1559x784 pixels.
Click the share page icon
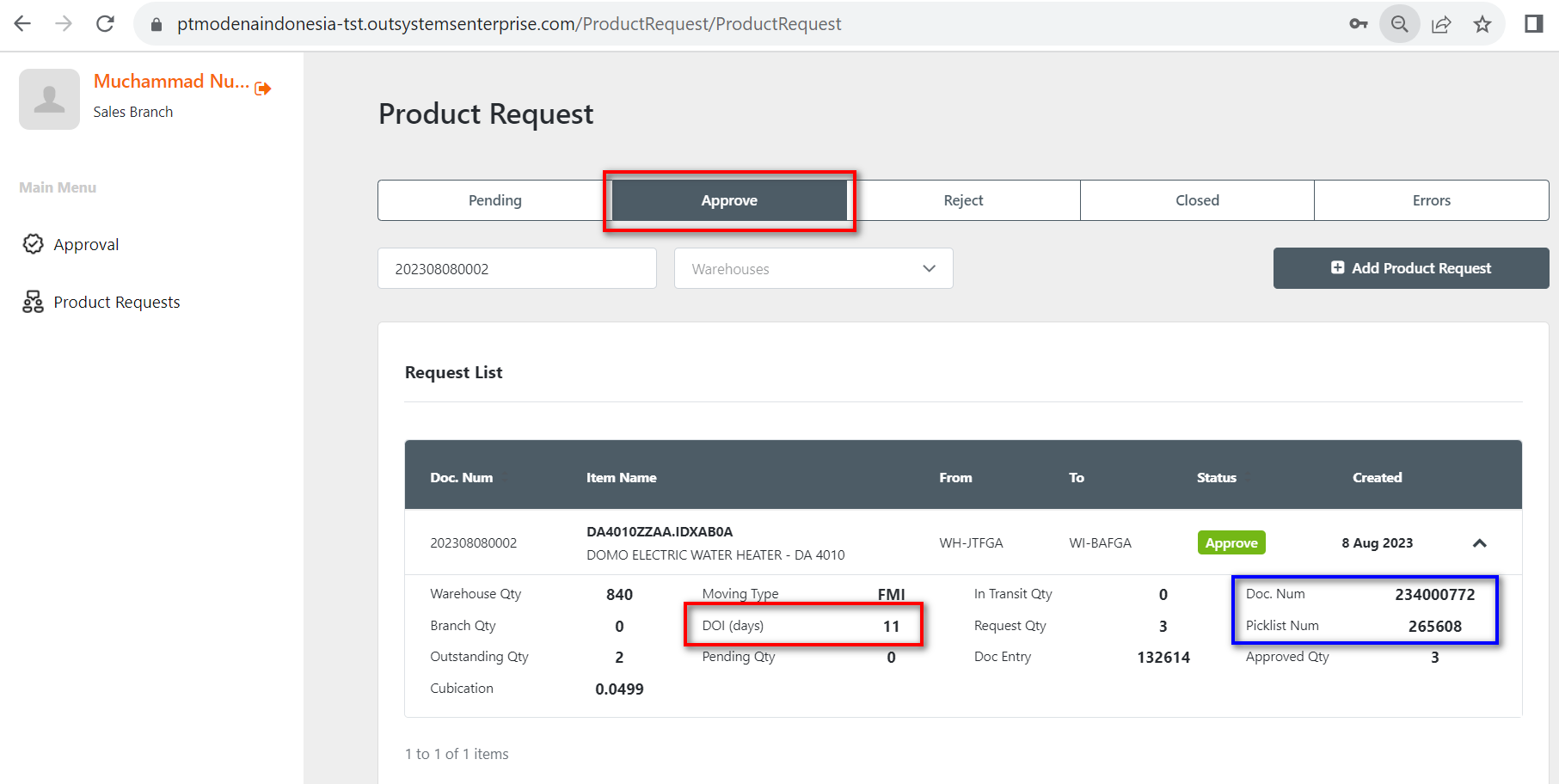click(1441, 24)
